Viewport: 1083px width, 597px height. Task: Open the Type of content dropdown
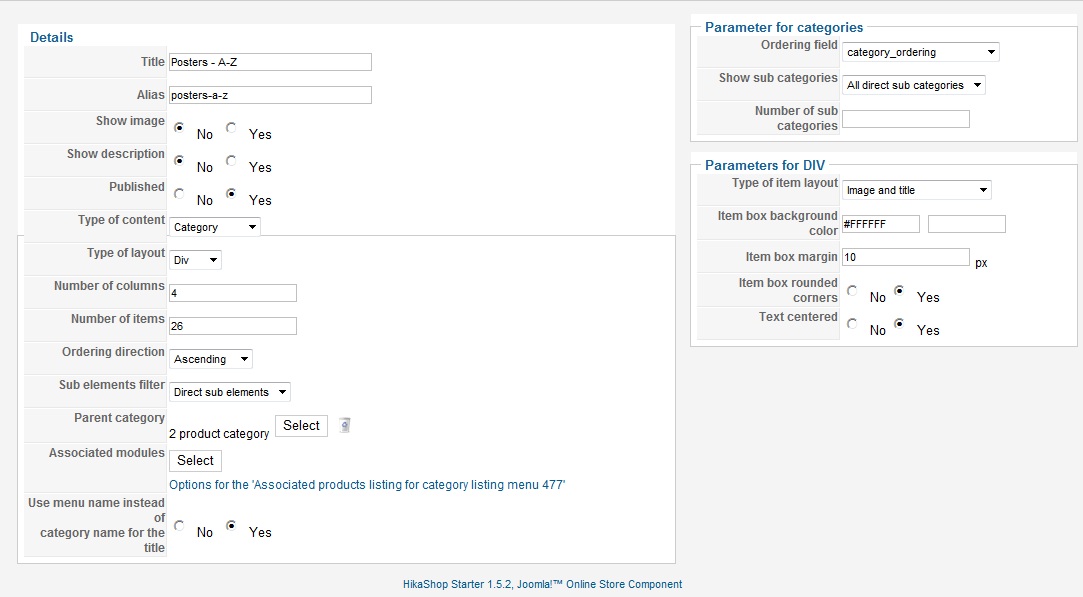[x=215, y=227]
